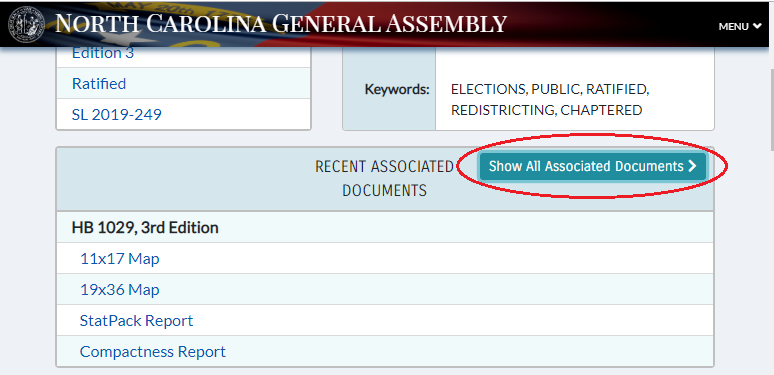Open the Compactness Report link
Image resolution: width=774 pixels, height=375 pixels.
point(153,352)
